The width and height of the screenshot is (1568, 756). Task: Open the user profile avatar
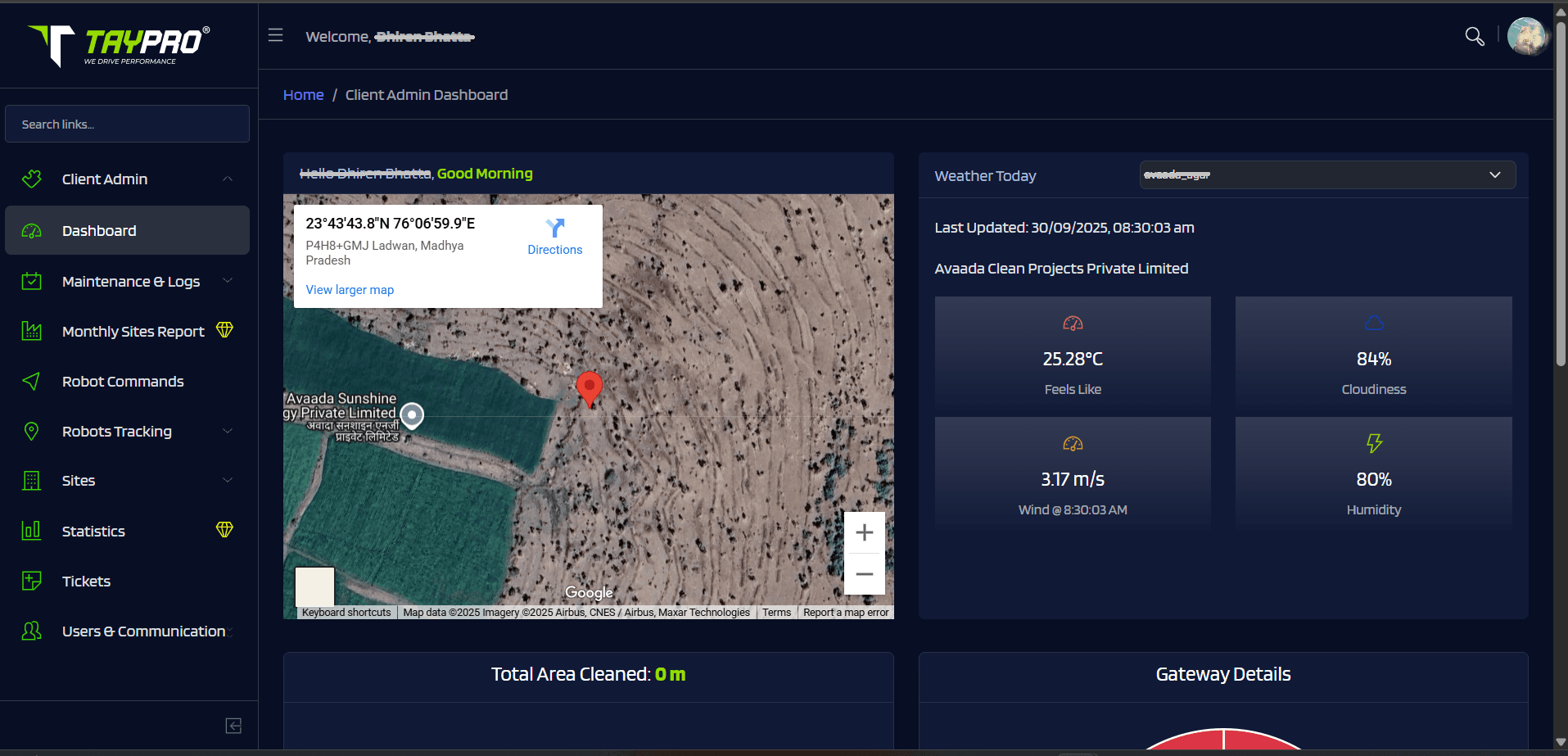[1526, 36]
